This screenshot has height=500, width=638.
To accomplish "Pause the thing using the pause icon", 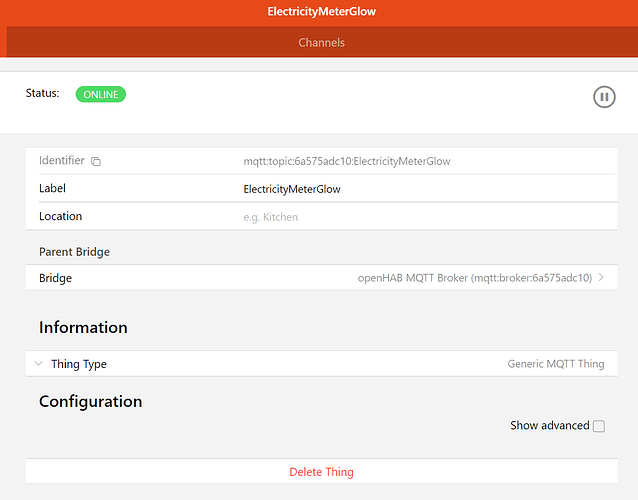I will click(604, 97).
